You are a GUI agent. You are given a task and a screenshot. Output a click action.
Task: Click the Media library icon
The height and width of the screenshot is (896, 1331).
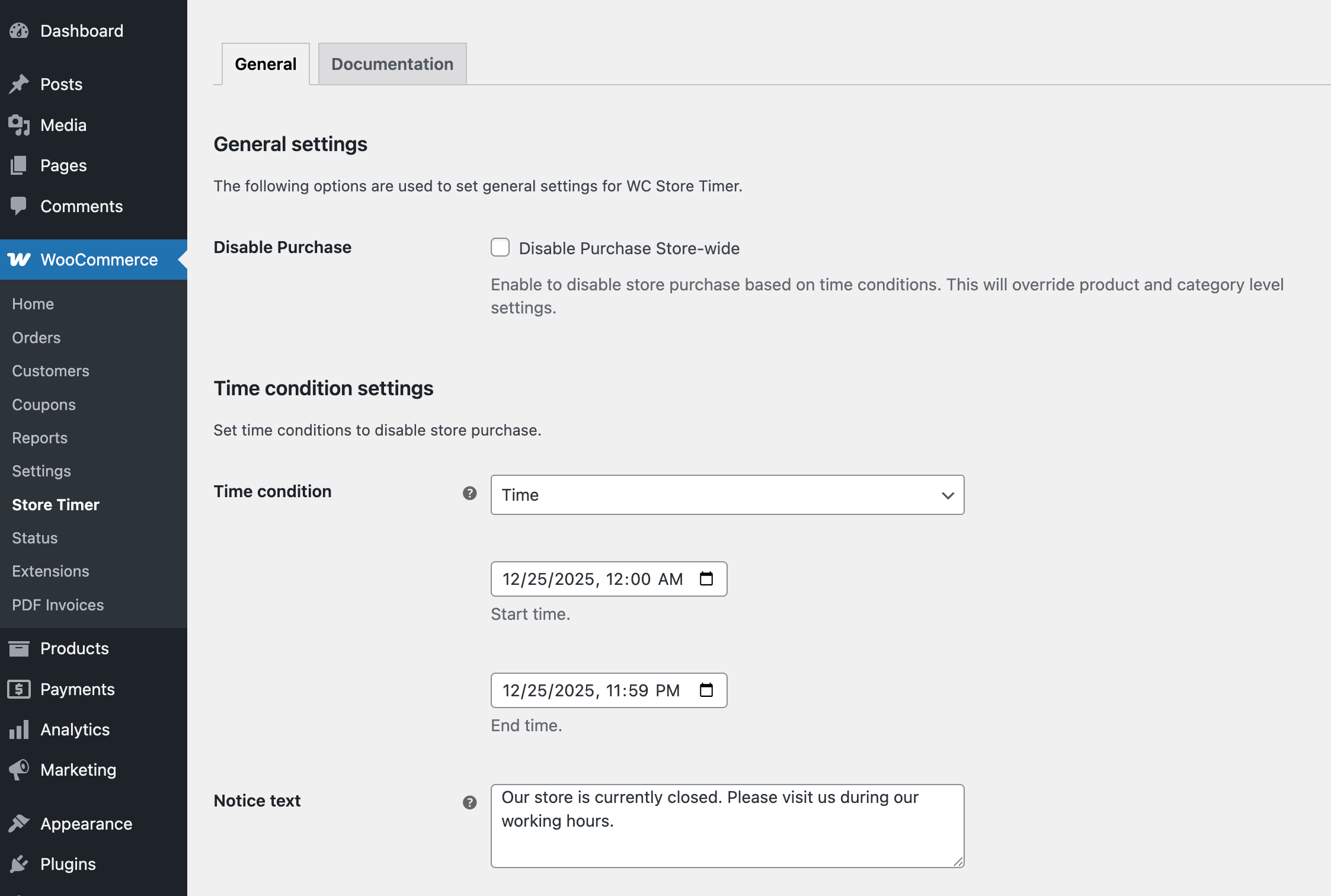pyautogui.click(x=18, y=124)
